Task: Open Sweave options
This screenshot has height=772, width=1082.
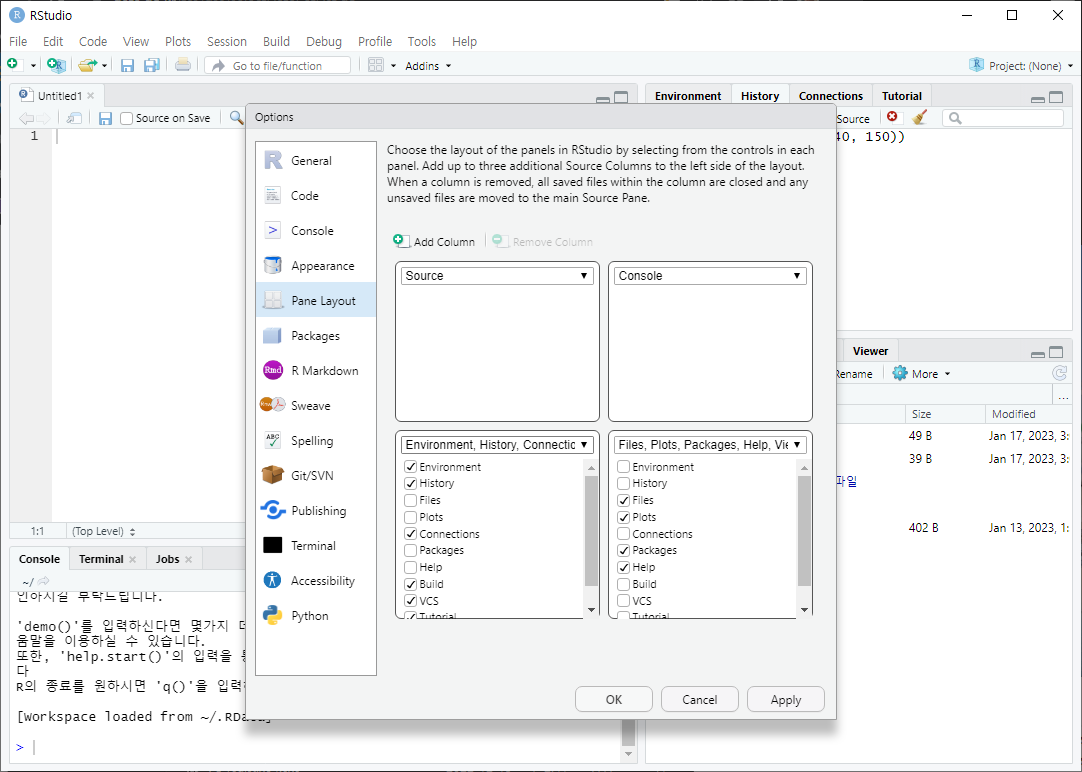Action: point(315,406)
